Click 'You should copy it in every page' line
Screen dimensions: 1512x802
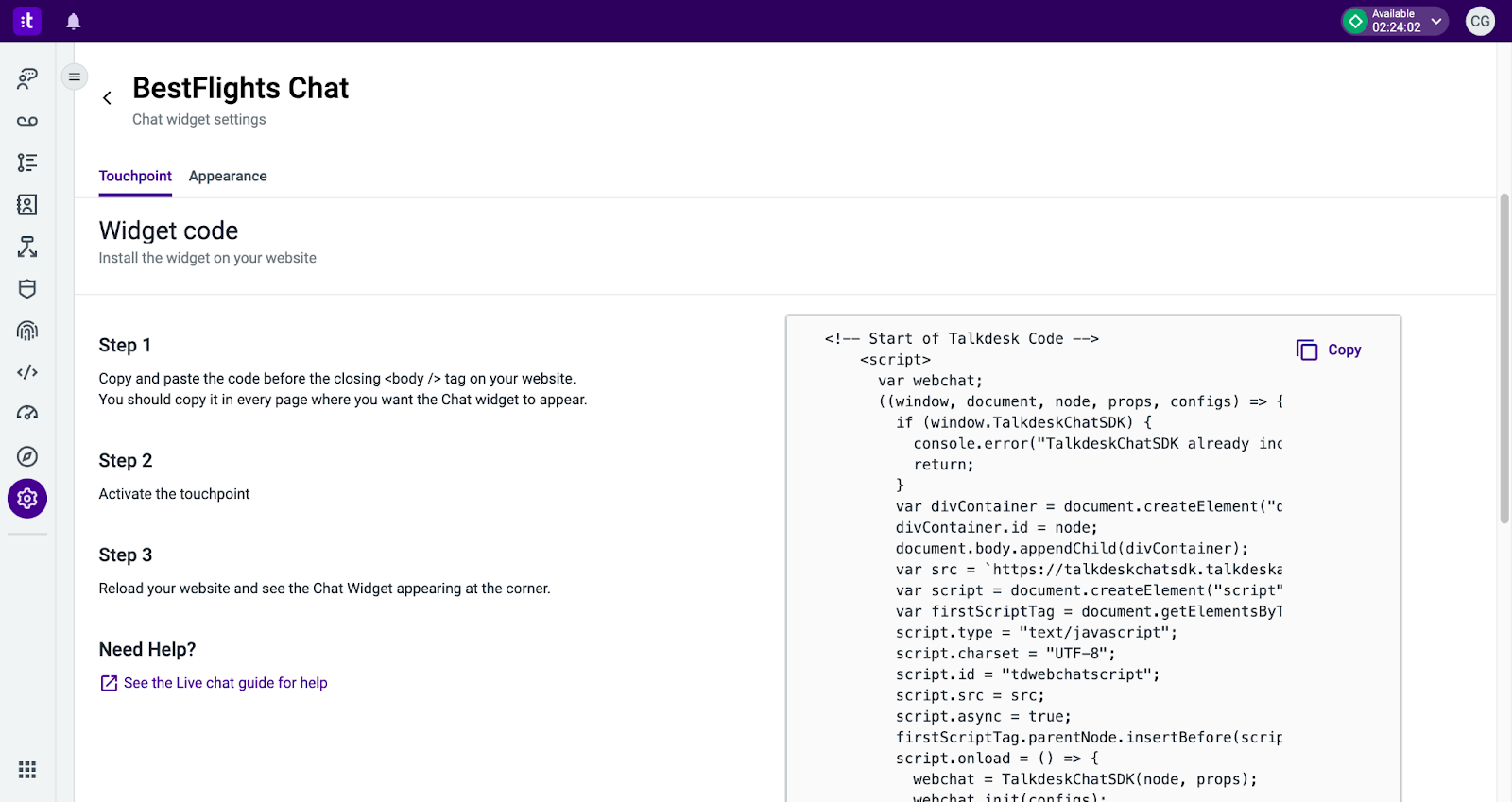[343, 400]
